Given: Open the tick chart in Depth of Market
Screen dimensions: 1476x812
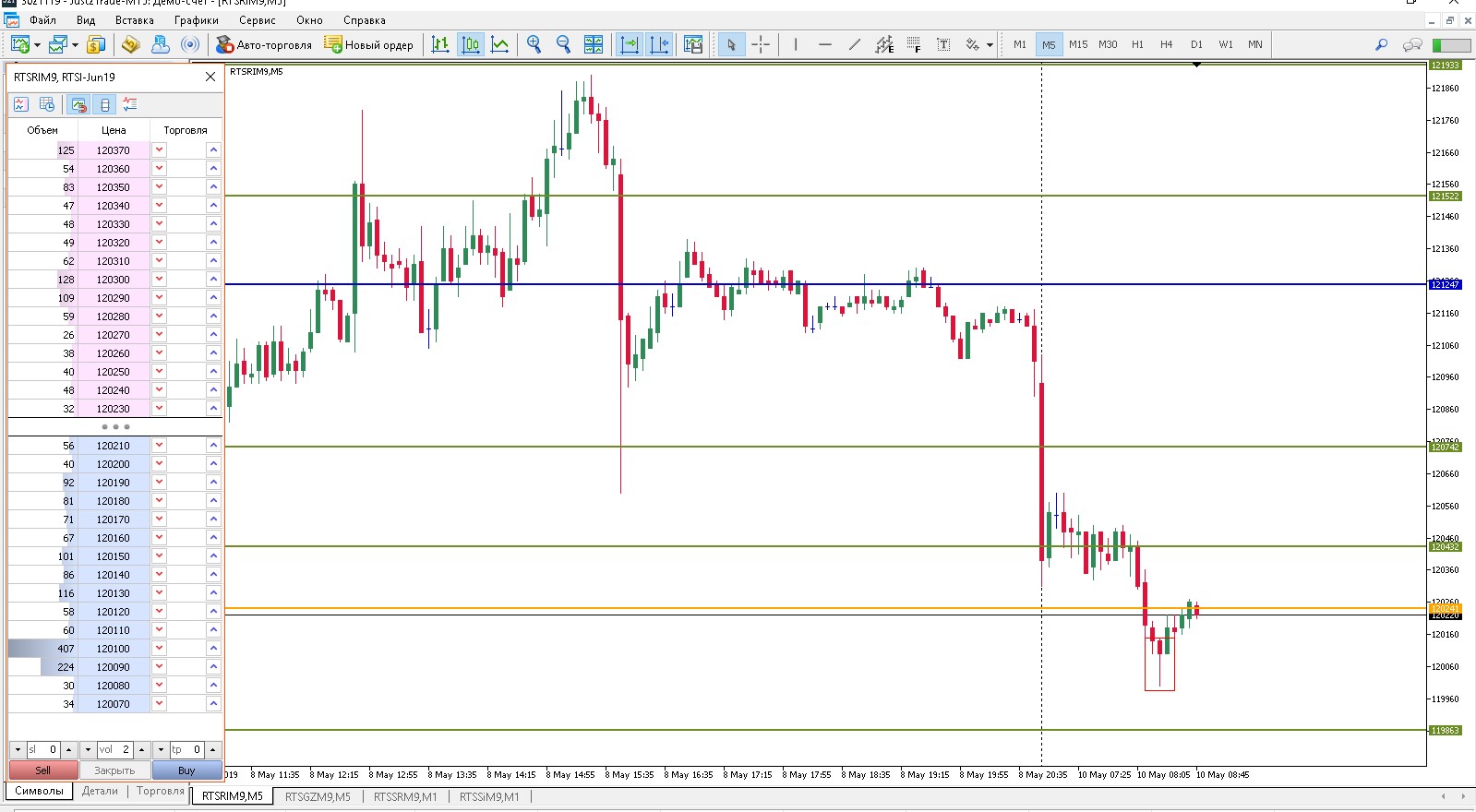Looking at the screenshot, I should click(x=21, y=104).
